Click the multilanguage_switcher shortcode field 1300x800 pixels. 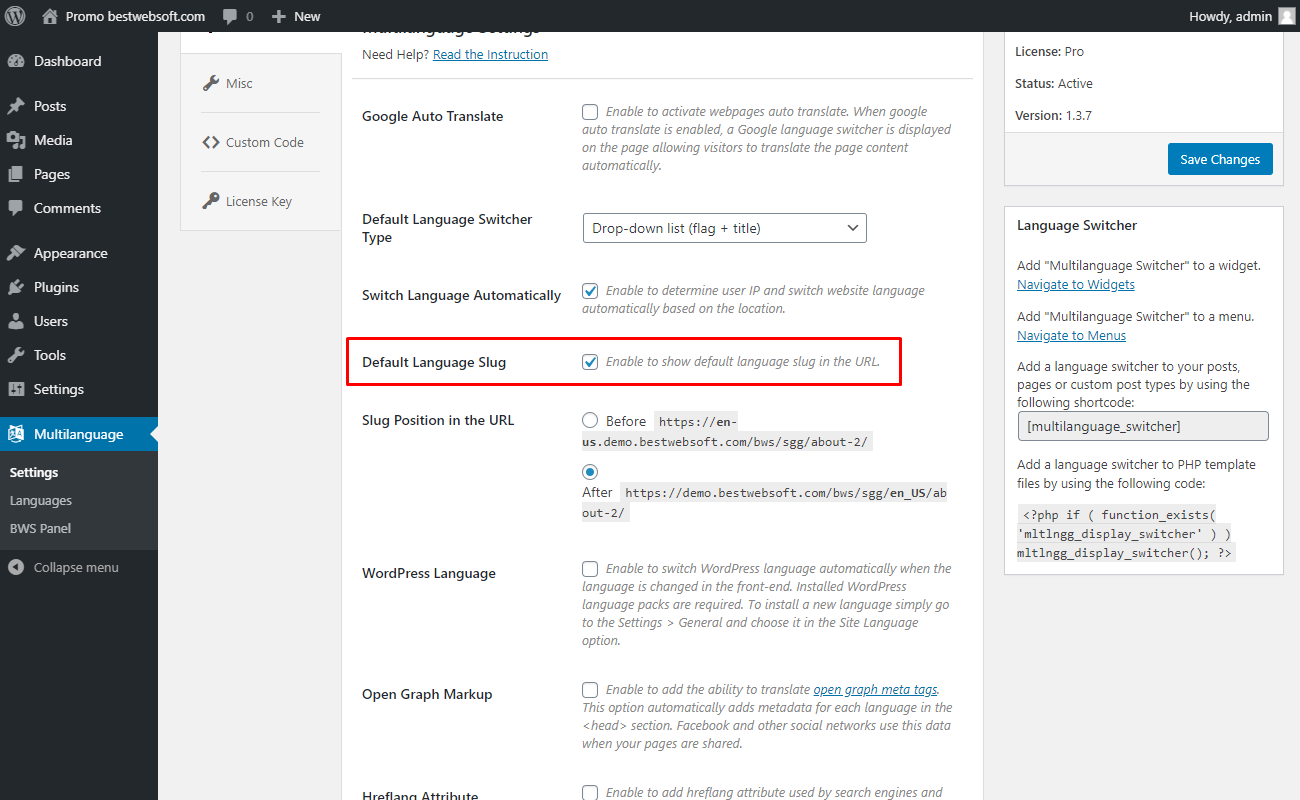click(1143, 426)
